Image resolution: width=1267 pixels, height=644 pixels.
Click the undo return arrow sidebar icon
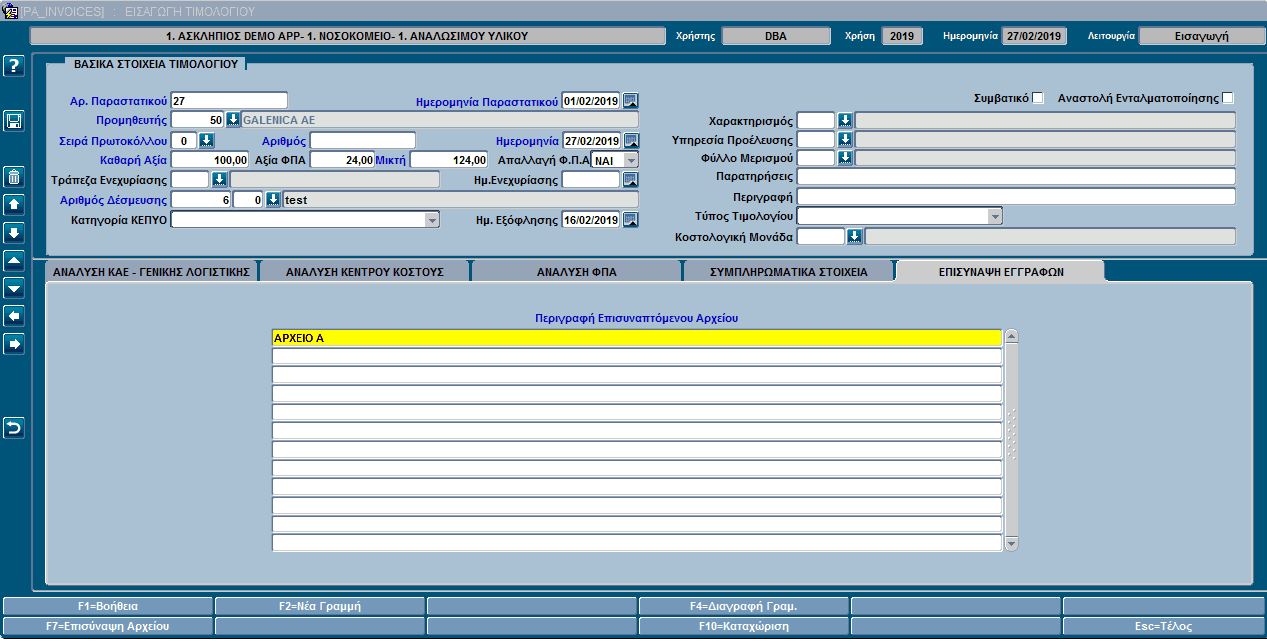pos(14,428)
